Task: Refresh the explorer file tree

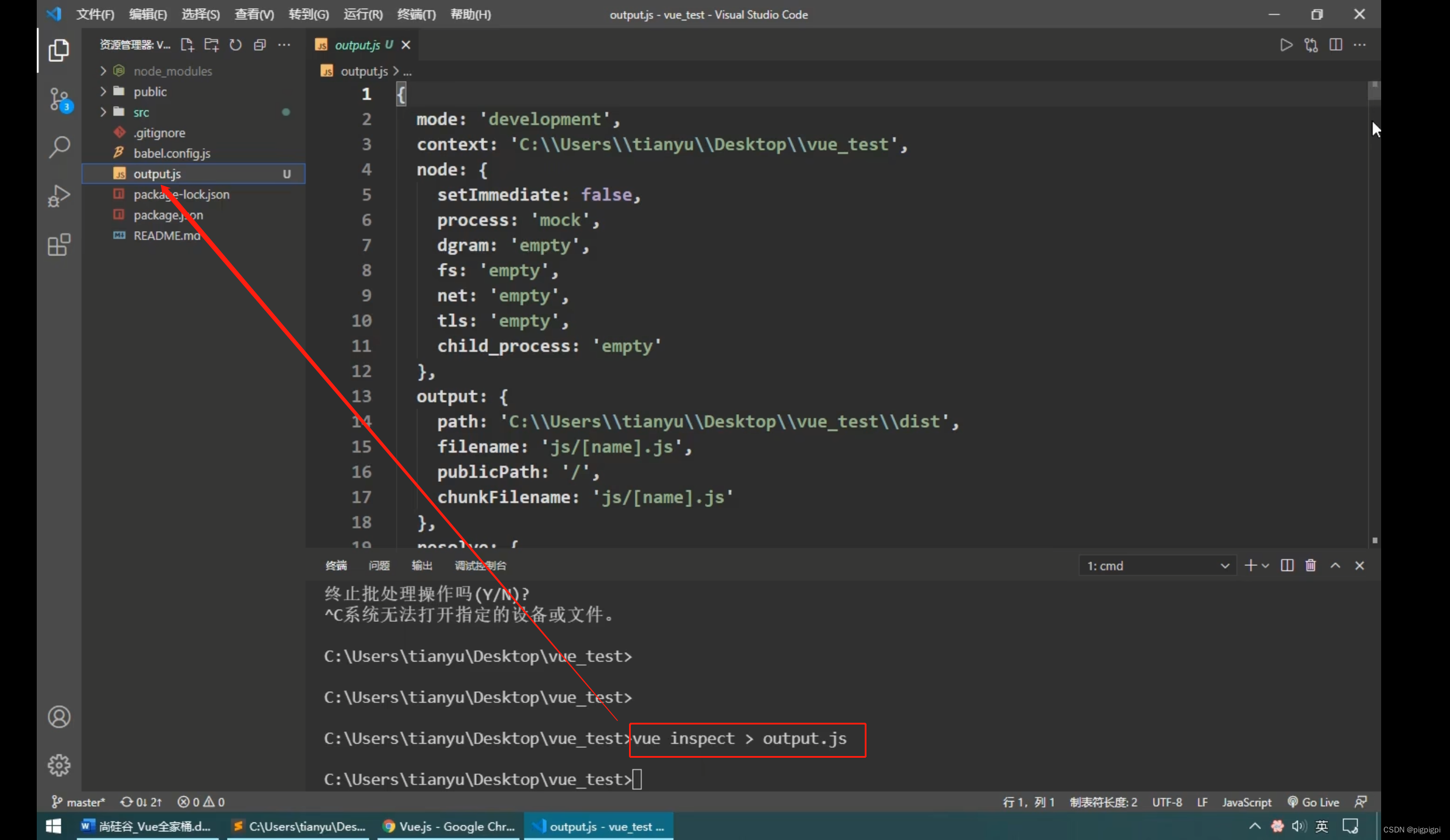Action: point(235,45)
